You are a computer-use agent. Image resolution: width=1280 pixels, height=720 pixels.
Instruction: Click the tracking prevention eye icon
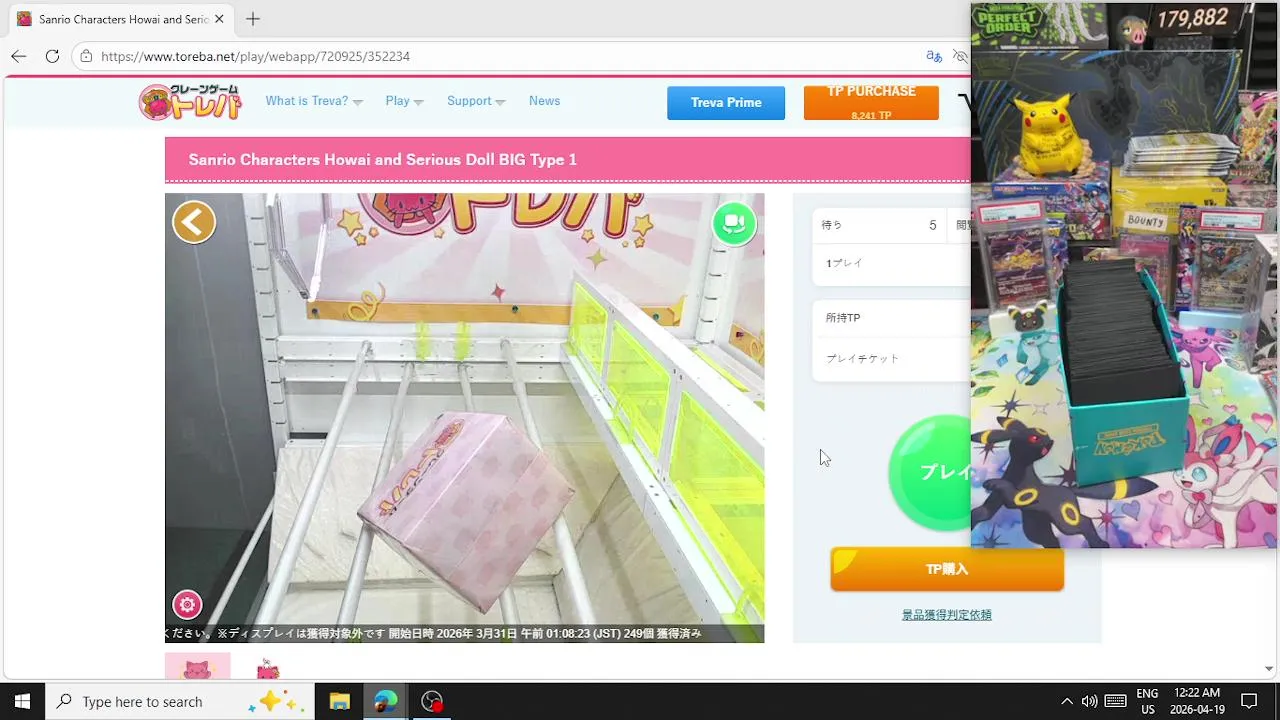click(x=960, y=57)
